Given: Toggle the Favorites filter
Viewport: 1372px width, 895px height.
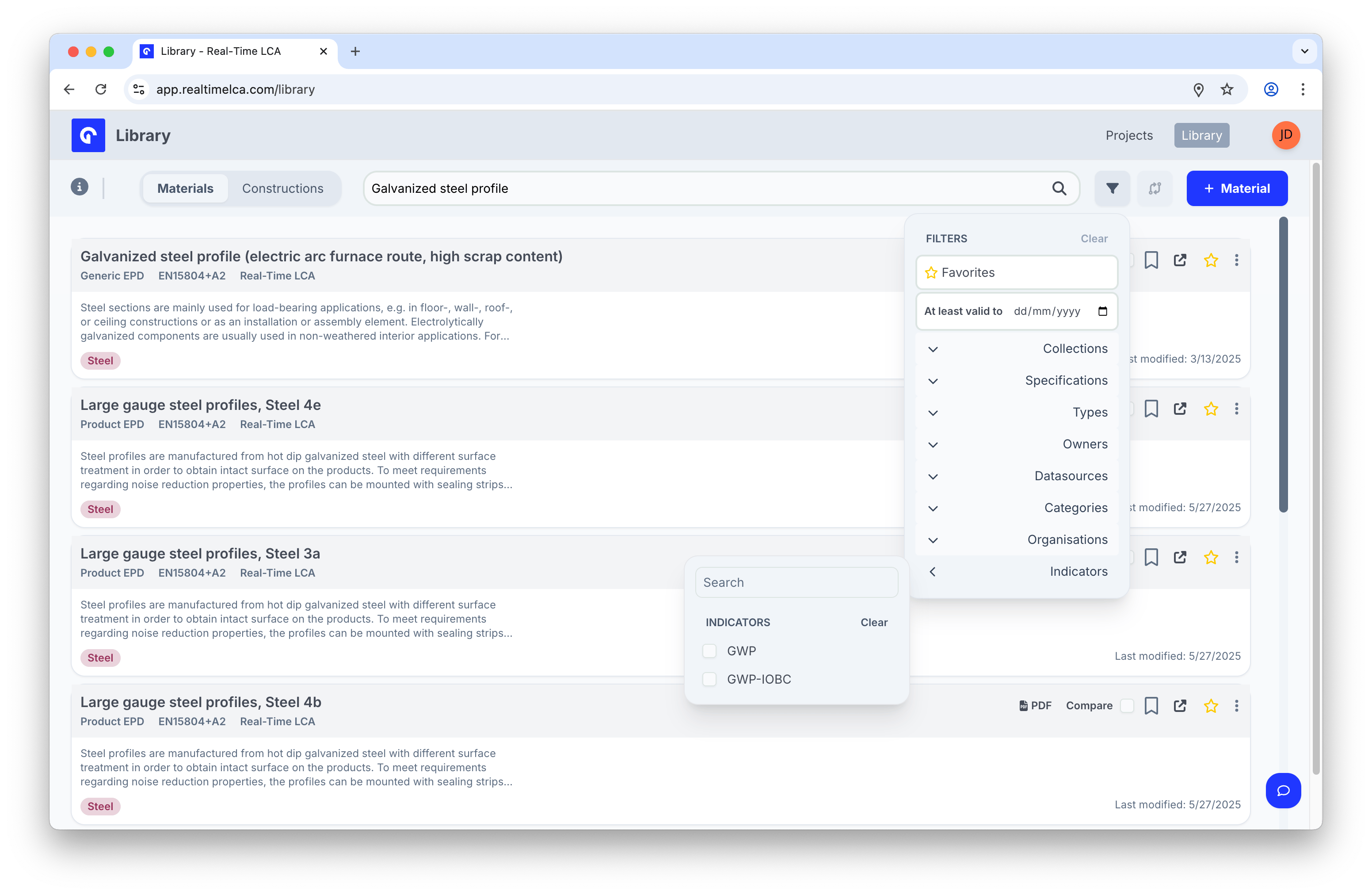Looking at the screenshot, I should pyautogui.click(x=1017, y=273).
